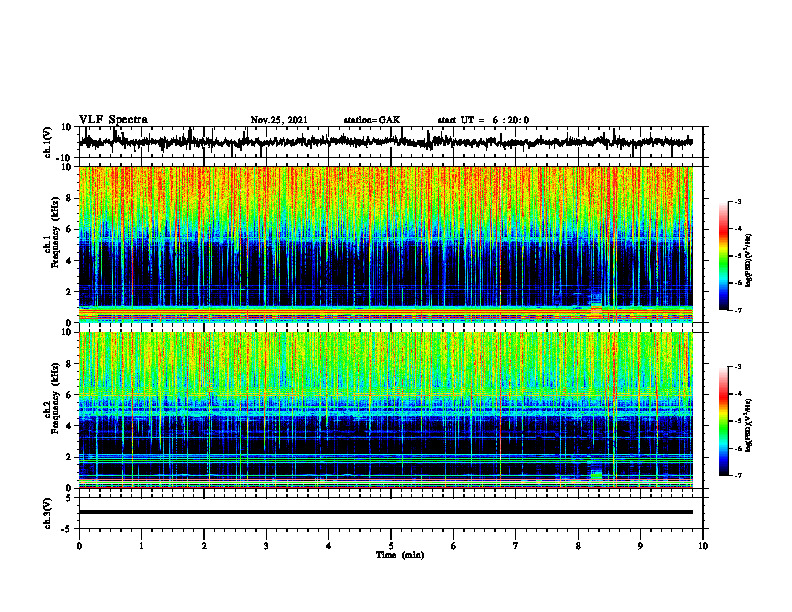Click the 'Time (min)' axis label

[x=400, y=555]
